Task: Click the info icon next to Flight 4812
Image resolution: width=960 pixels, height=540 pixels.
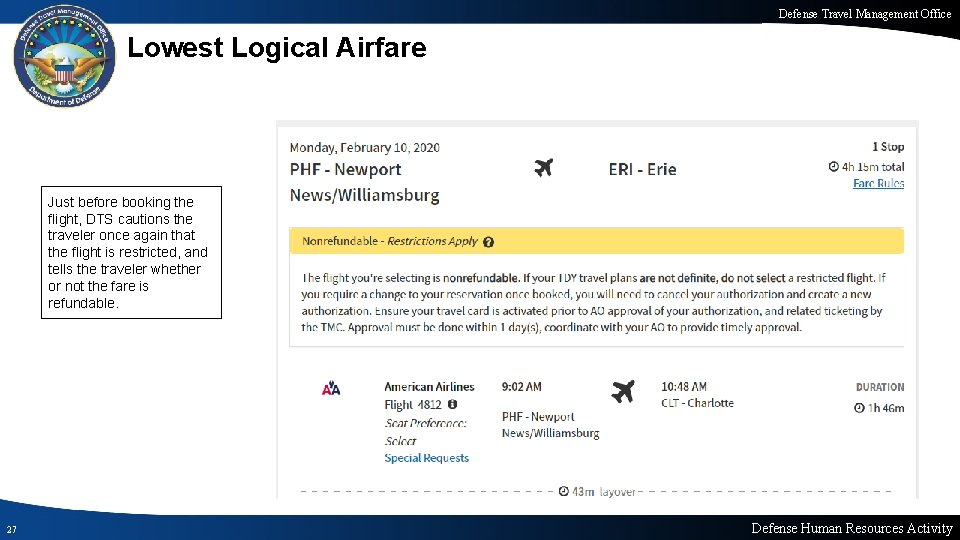Action: (x=452, y=404)
